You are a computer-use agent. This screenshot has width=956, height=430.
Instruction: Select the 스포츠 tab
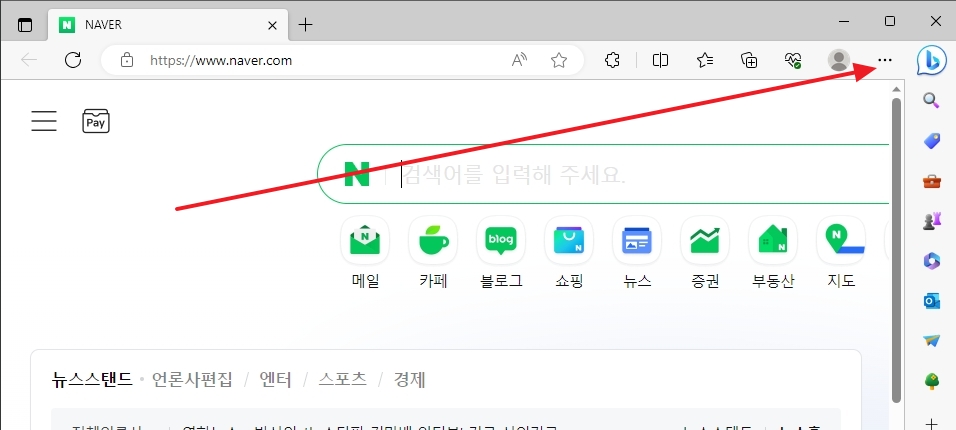coord(343,380)
